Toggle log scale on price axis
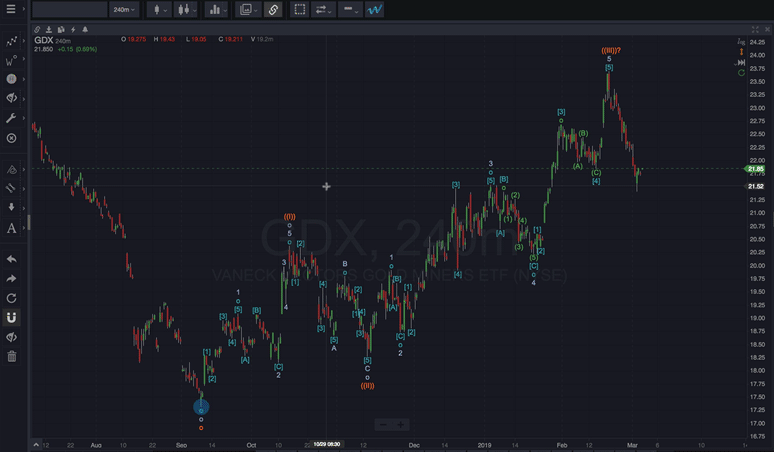 (x=741, y=41)
